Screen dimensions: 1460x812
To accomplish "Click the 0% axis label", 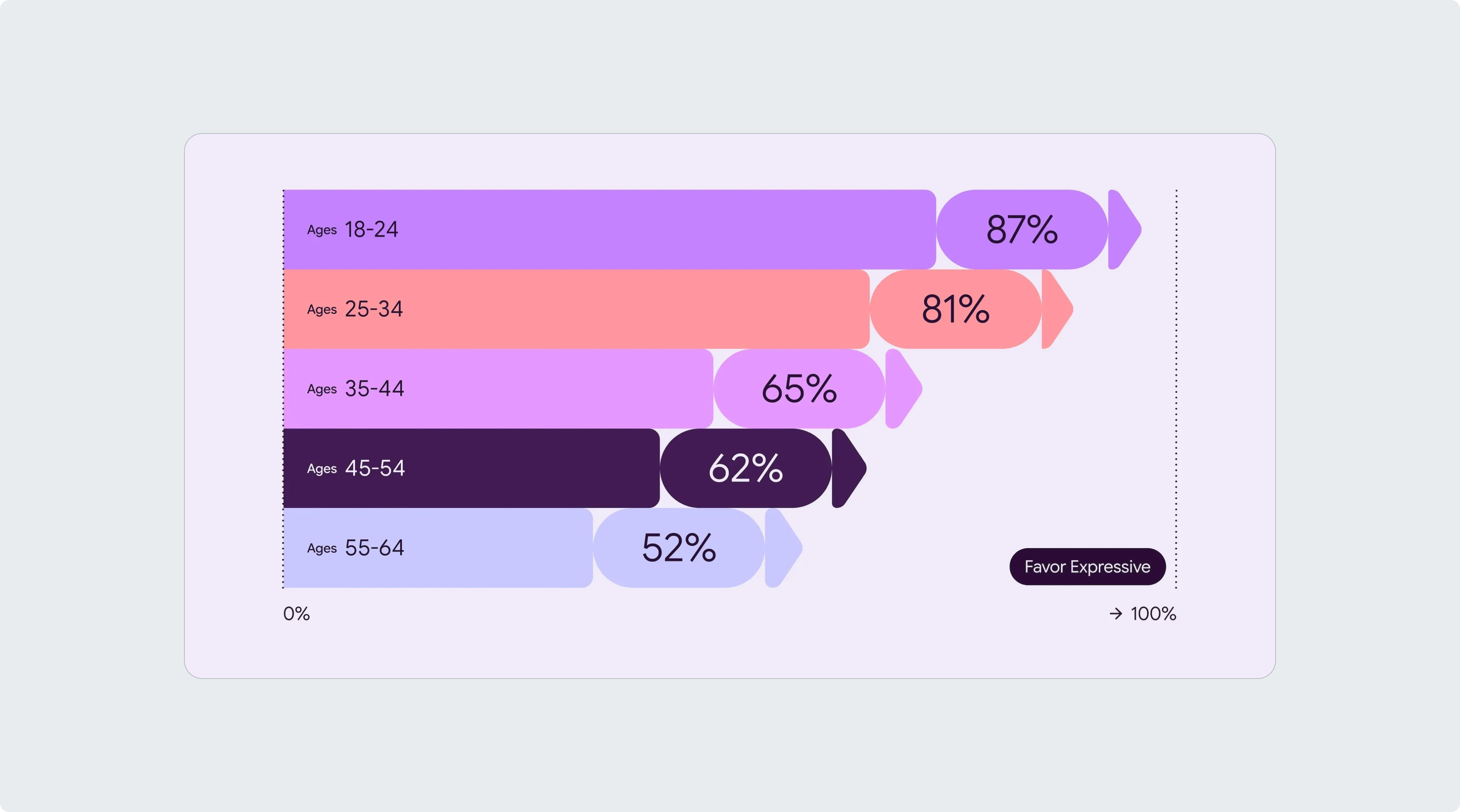I will pos(297,614).
